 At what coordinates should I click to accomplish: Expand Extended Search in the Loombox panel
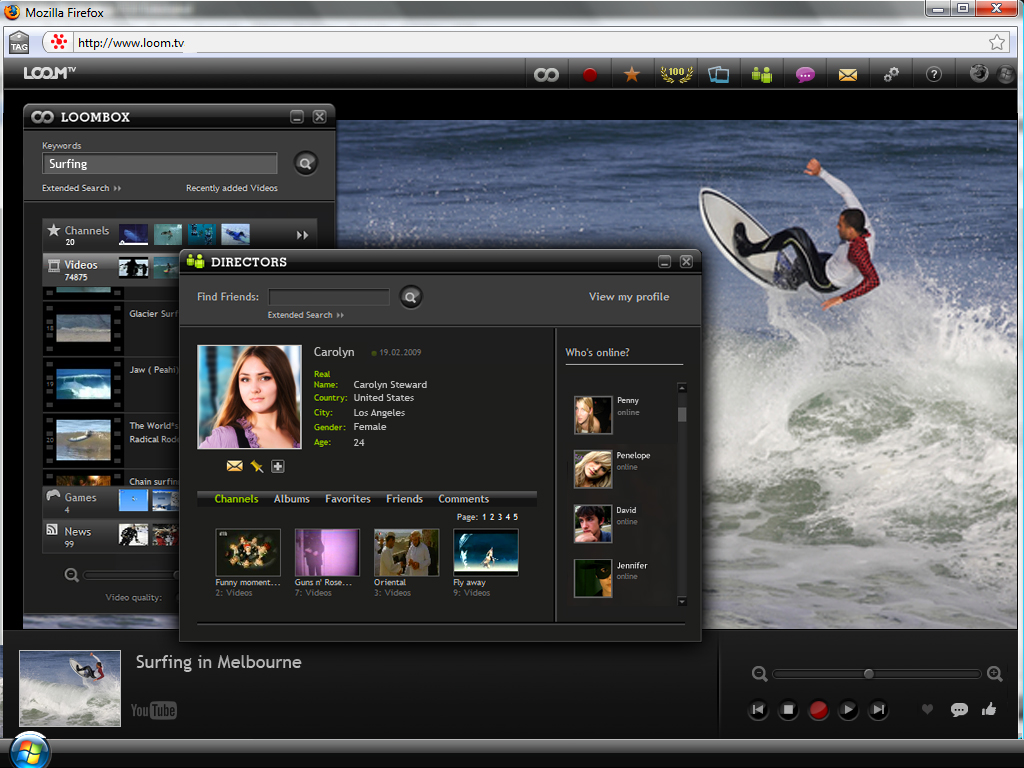[81, 188]
